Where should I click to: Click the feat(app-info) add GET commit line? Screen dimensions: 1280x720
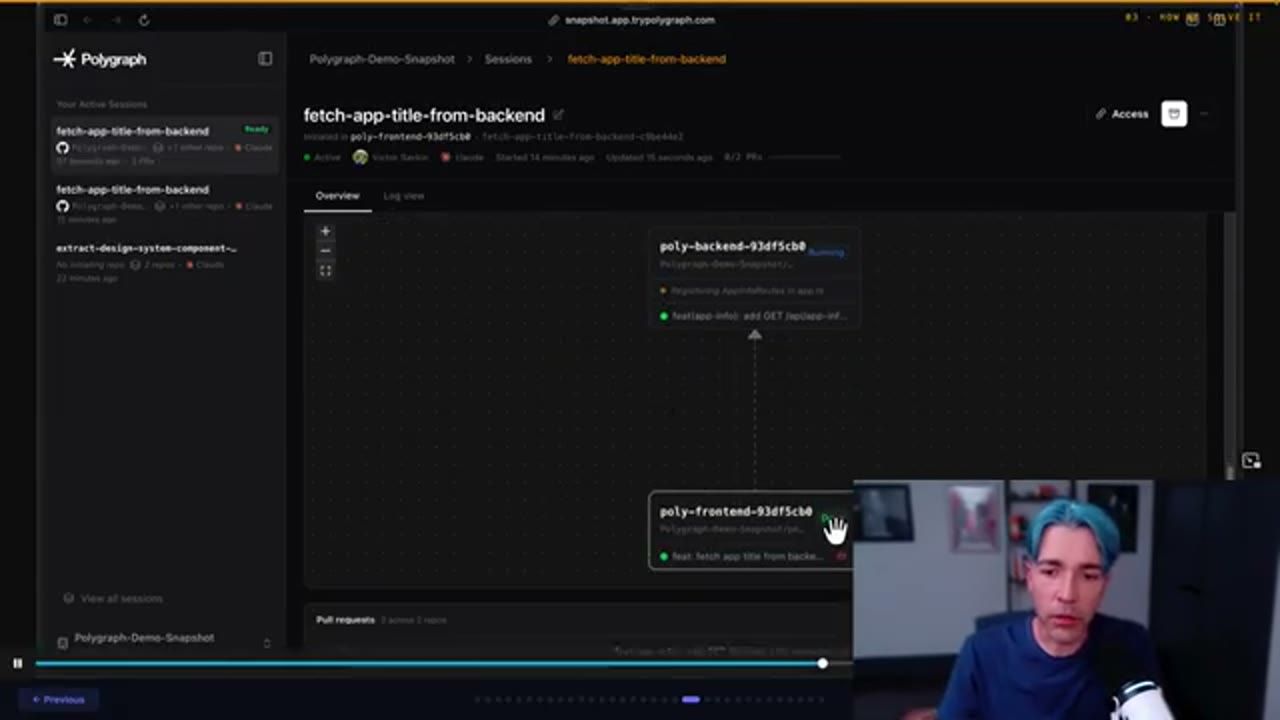pyautogui.click(x=754, y=316)
